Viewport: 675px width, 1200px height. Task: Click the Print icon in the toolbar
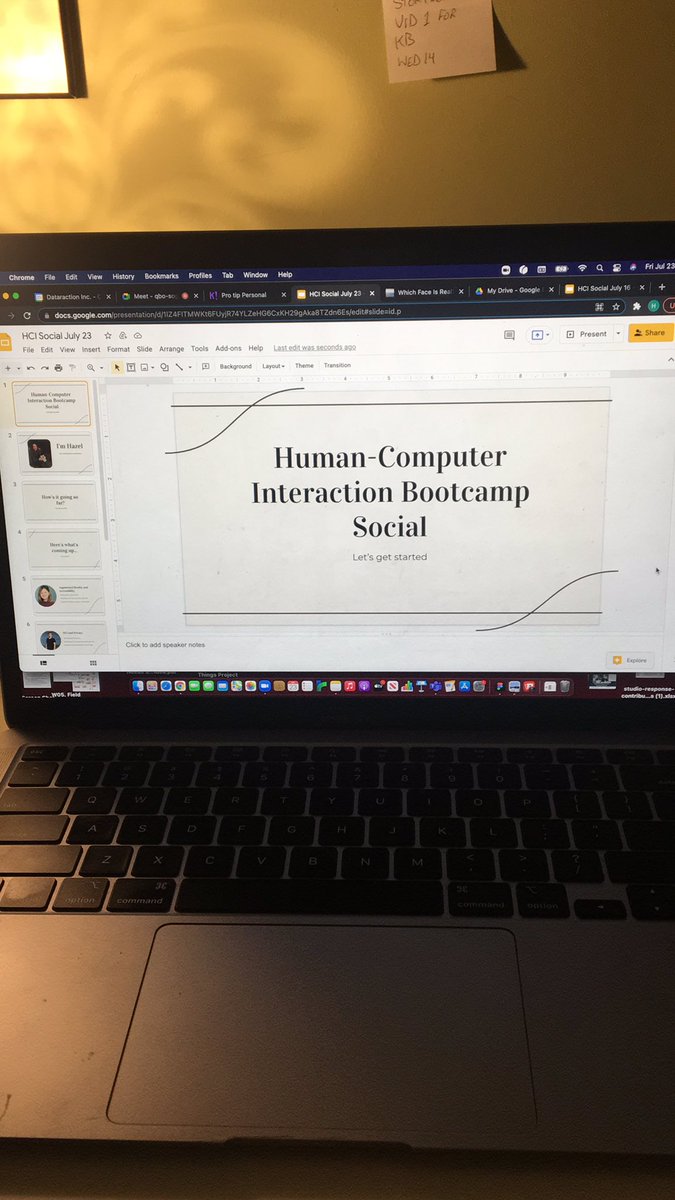tap(58, 367)
